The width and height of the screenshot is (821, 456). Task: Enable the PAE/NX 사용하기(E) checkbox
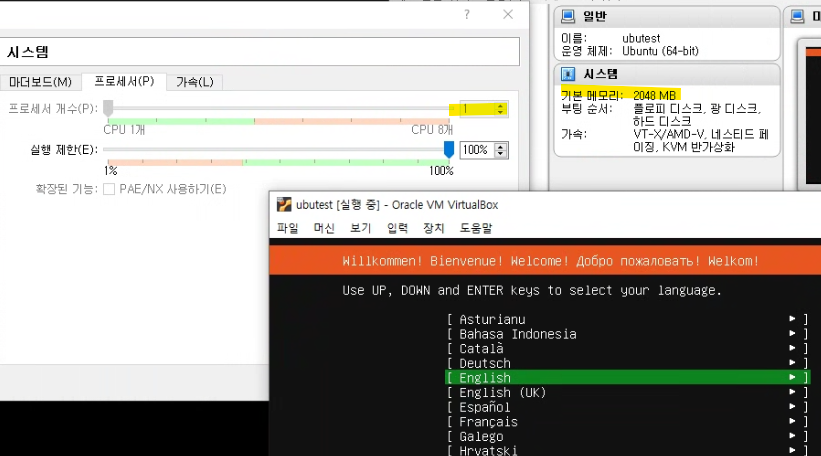[x=109, y=189]
